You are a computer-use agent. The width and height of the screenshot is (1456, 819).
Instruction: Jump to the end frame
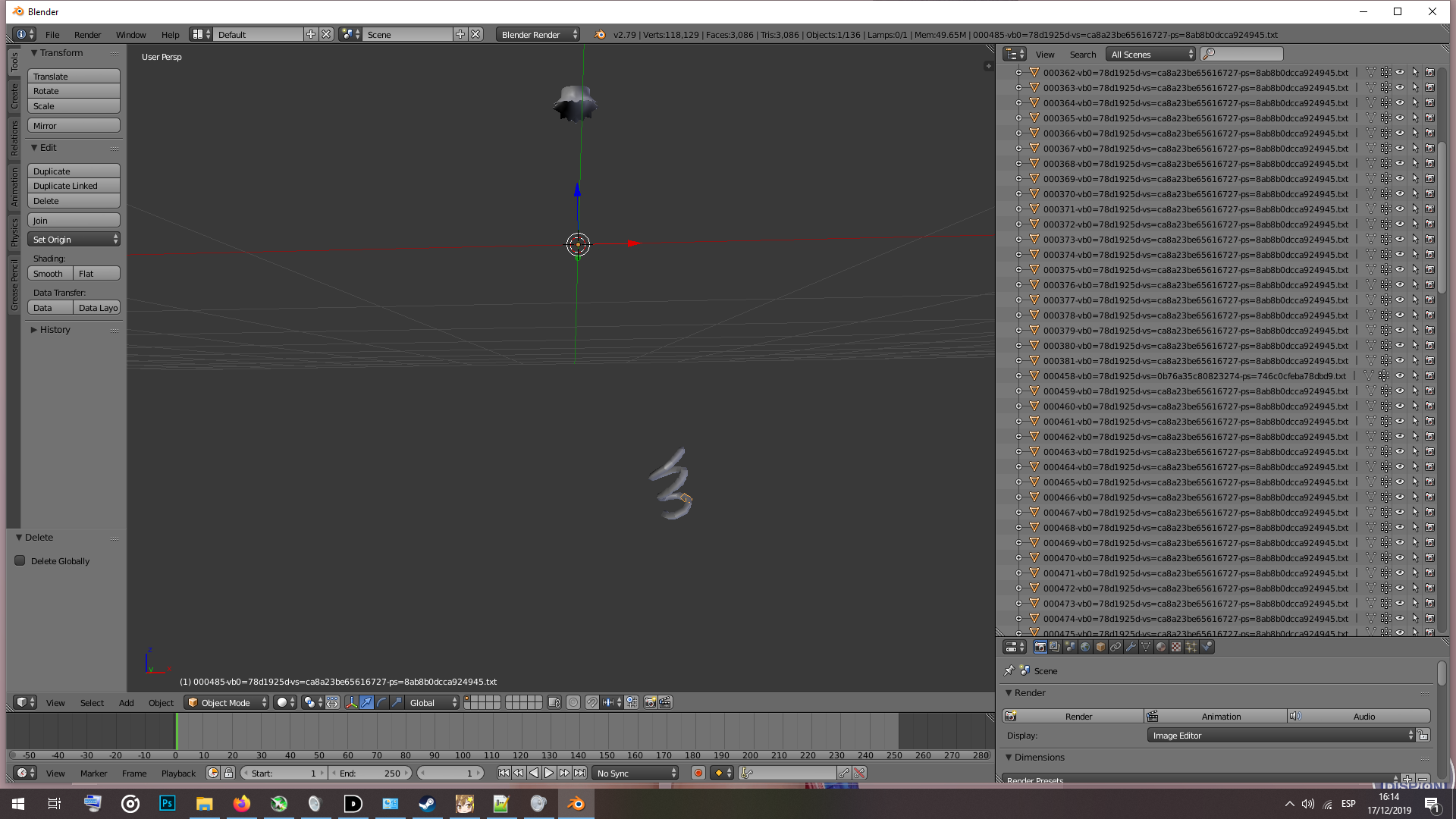579,773
